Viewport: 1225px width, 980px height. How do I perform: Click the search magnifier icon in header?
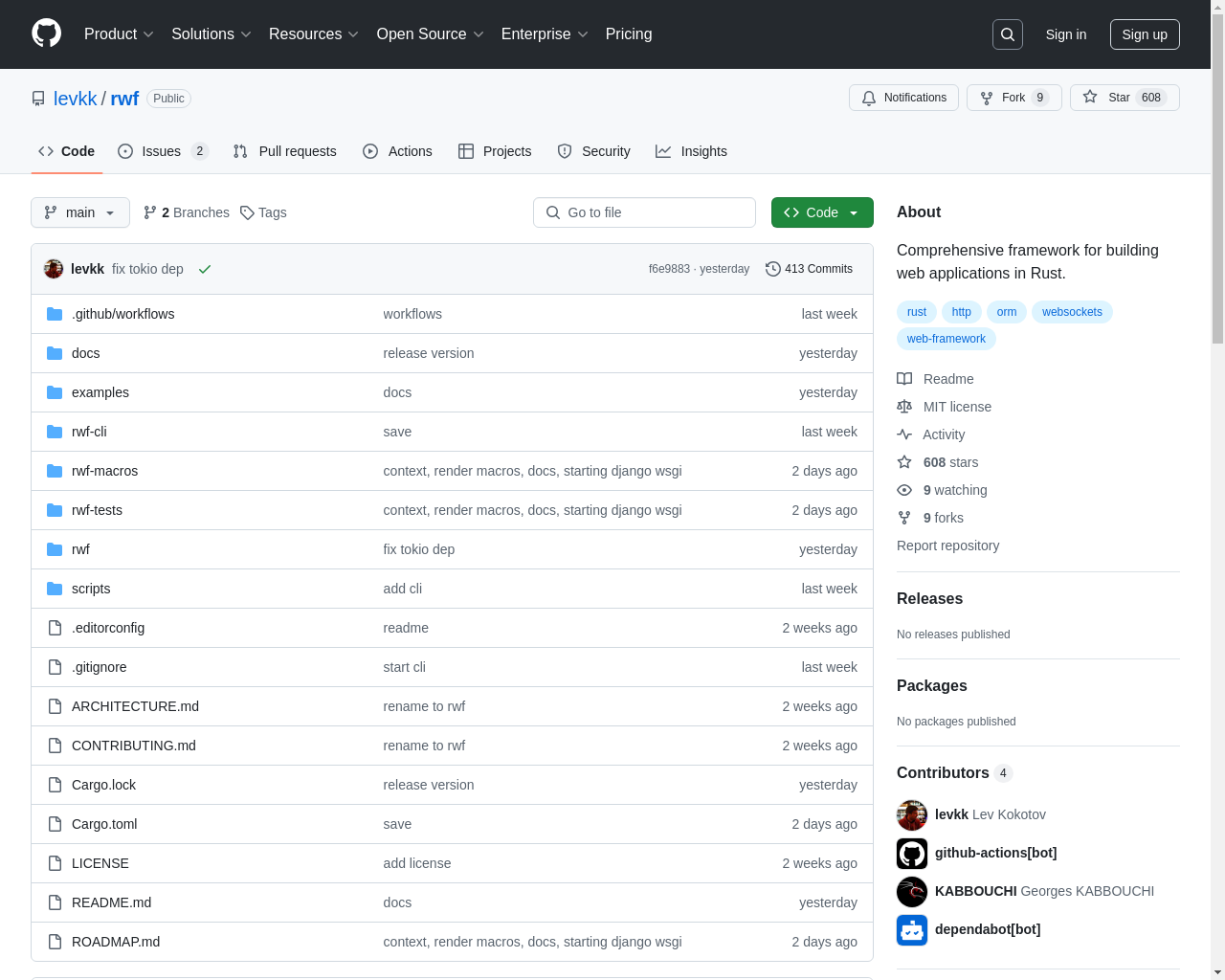(x=1008, y=34)
